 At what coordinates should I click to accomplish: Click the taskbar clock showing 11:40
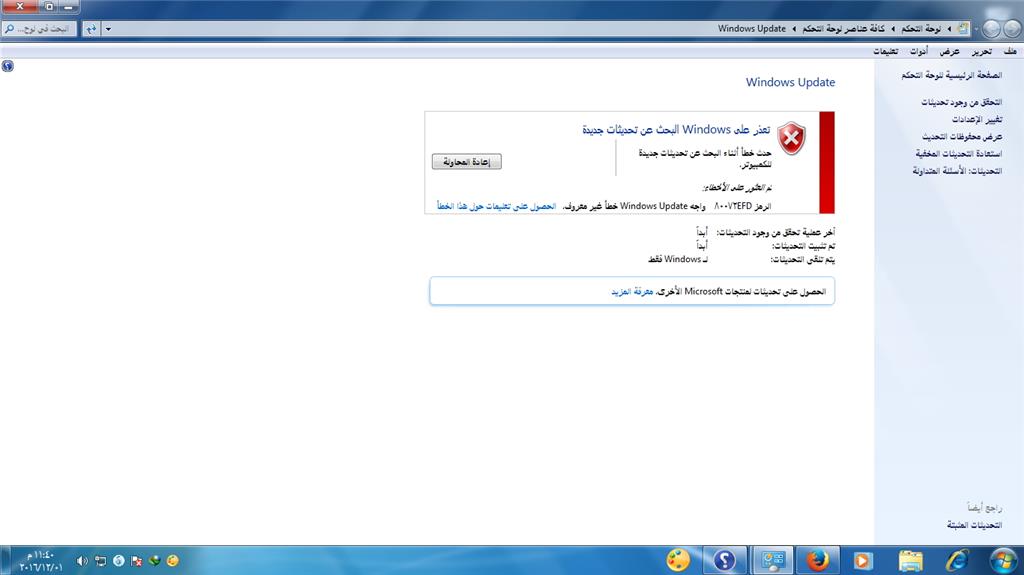click(x=40, y=561)
